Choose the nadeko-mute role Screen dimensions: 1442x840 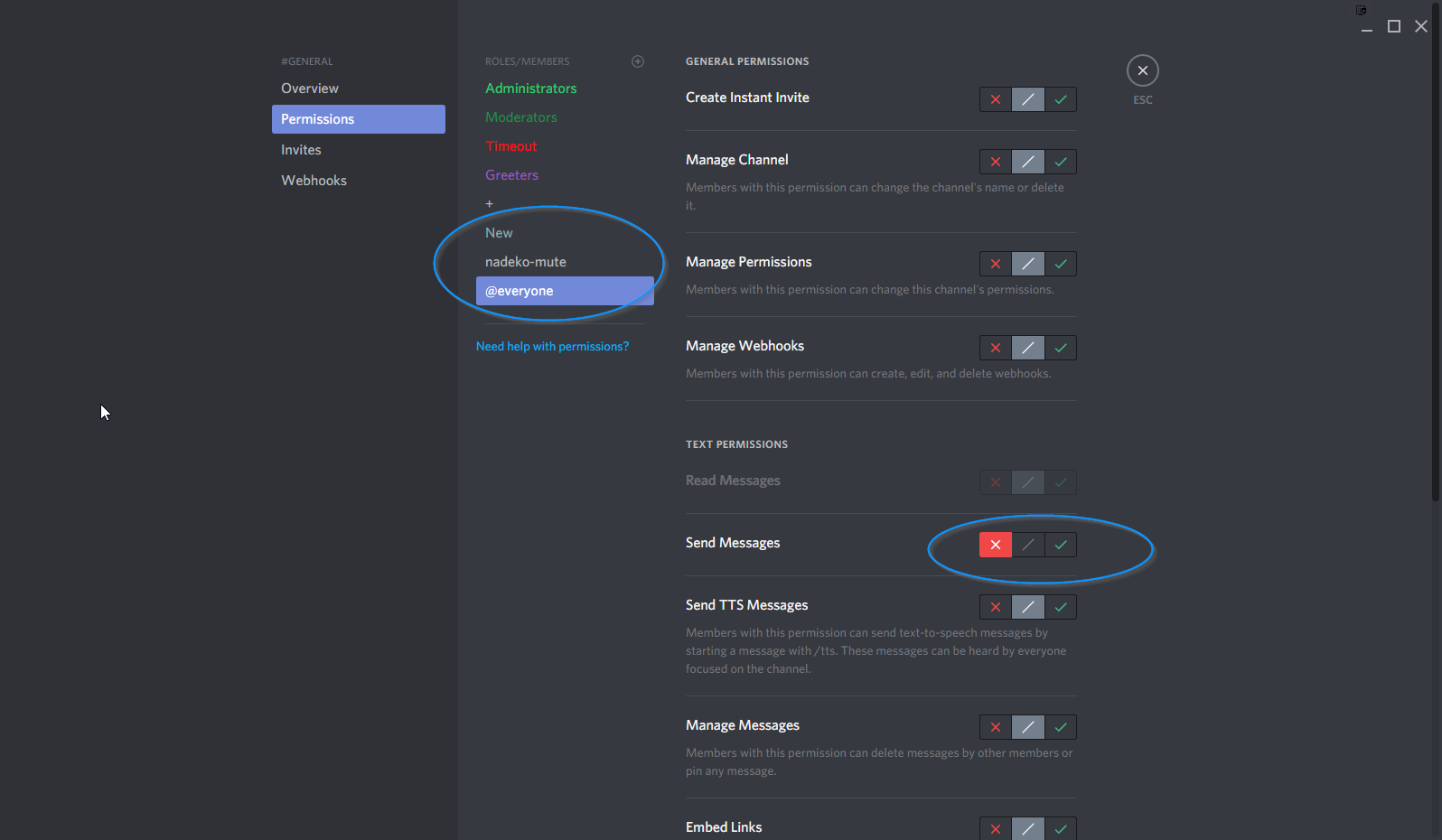(x=525, y=262)
